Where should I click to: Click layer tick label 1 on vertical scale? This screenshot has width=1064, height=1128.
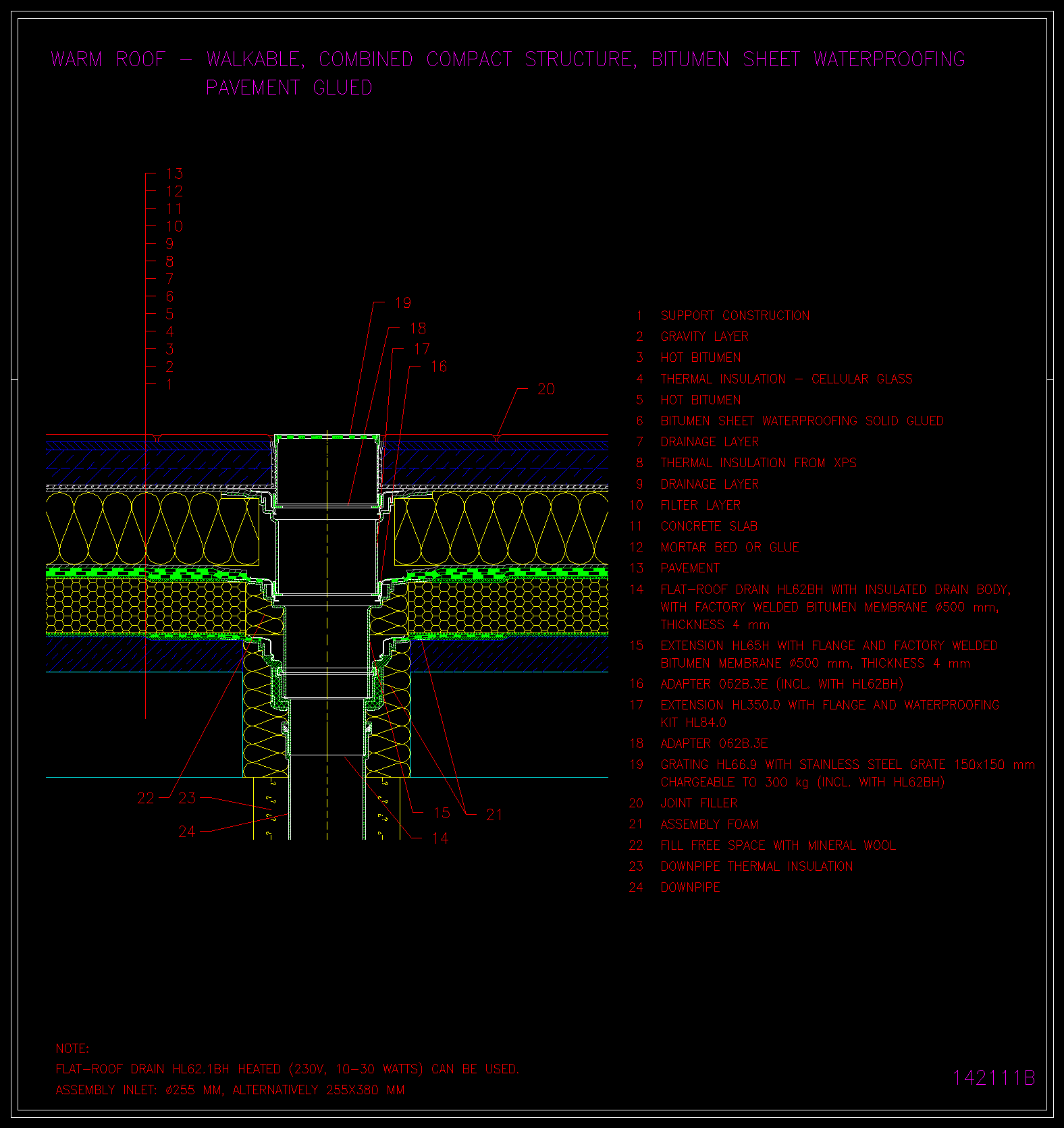coord(169,384)
